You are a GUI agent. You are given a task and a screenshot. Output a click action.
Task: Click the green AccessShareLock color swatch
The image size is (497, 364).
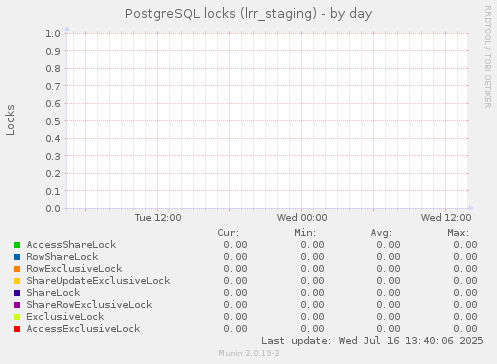point(17,245)
